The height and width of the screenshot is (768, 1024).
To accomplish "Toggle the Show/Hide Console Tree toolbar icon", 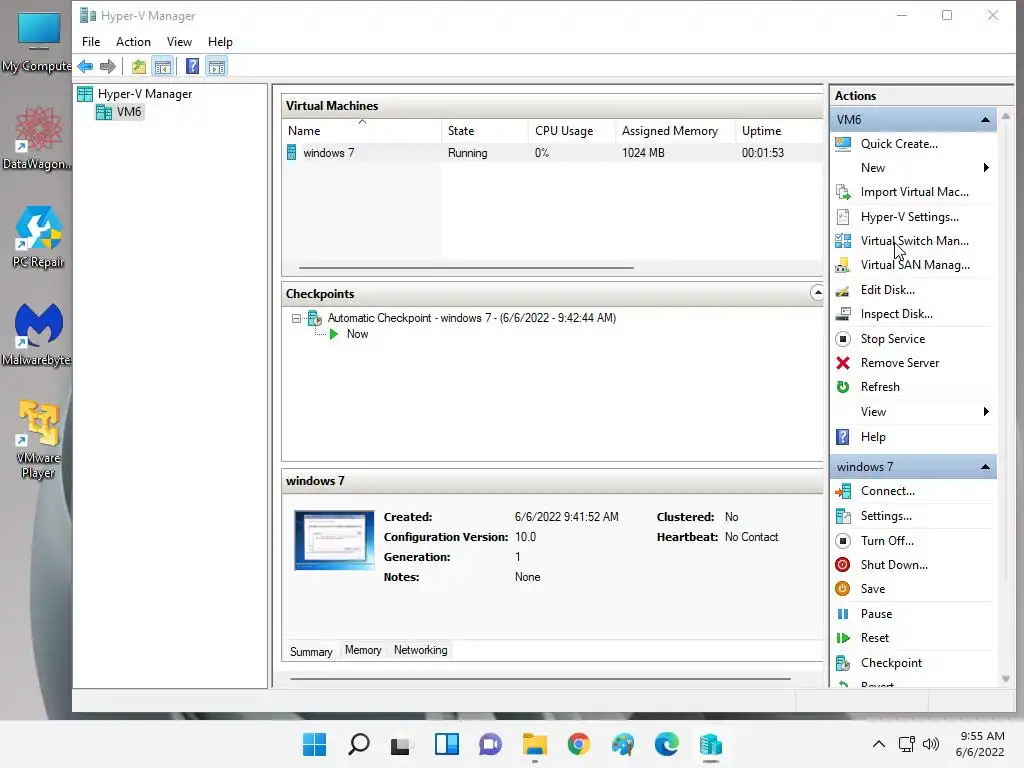I will (x=163, y=67).
